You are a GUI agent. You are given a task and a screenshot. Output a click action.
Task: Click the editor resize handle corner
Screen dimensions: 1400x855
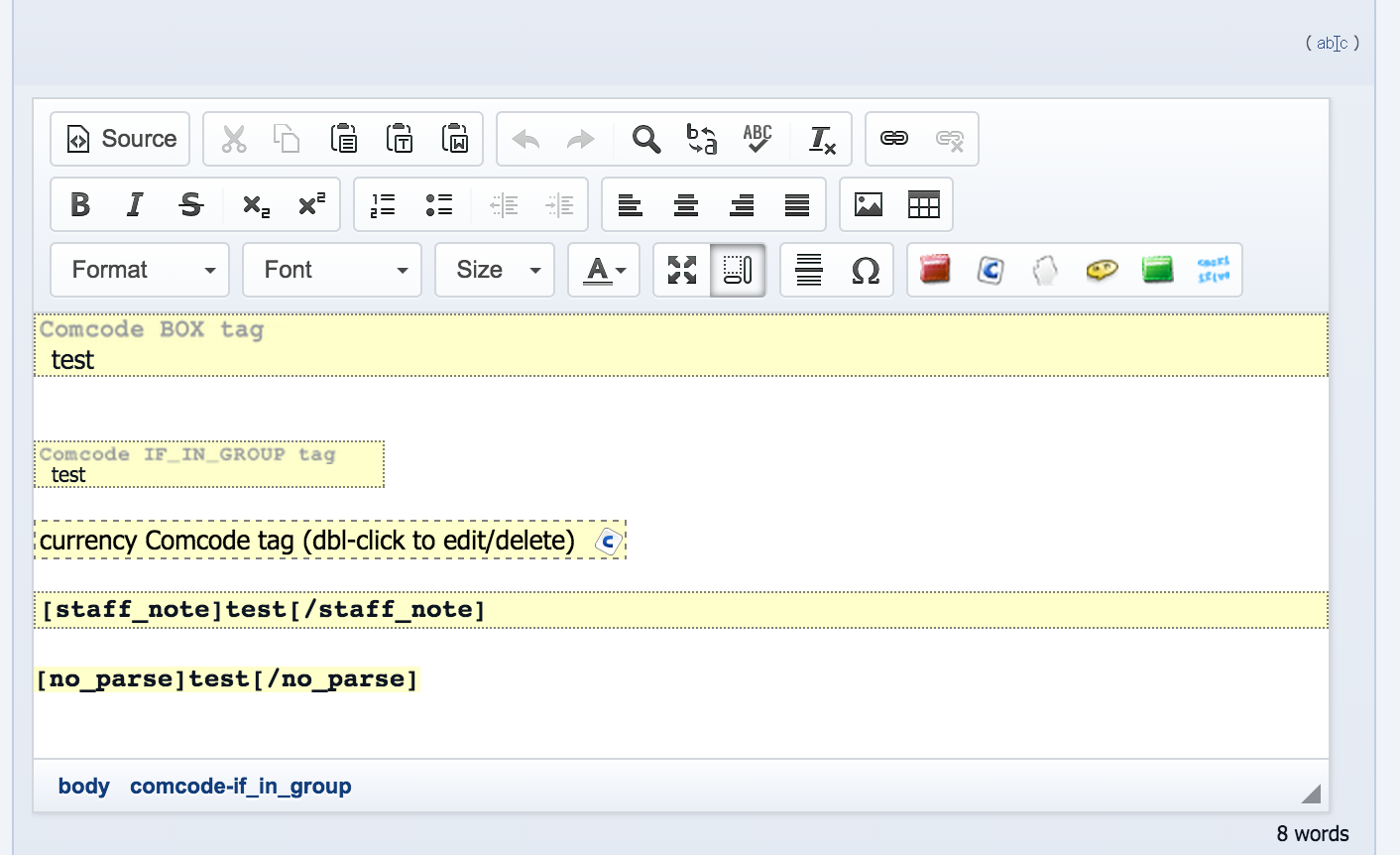[x=1311, y=793]
